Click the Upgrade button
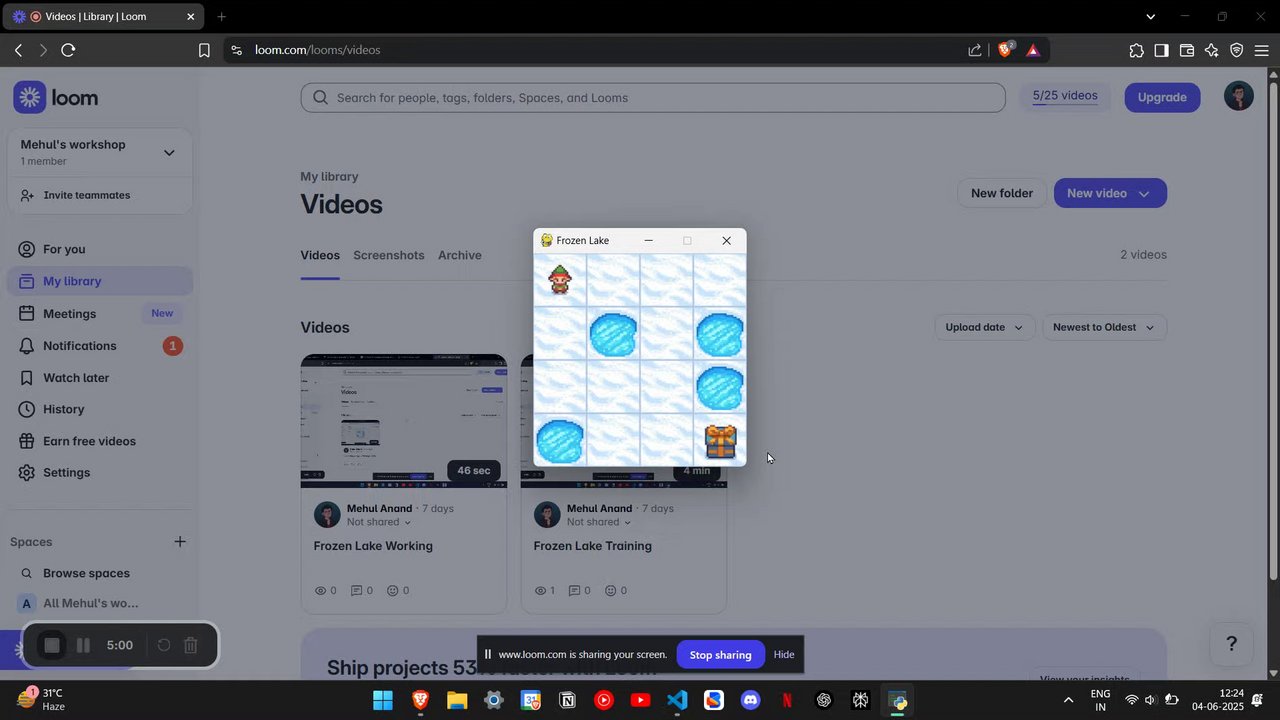This screenshot has width=1280, height=720. (x=1162, y=97)
